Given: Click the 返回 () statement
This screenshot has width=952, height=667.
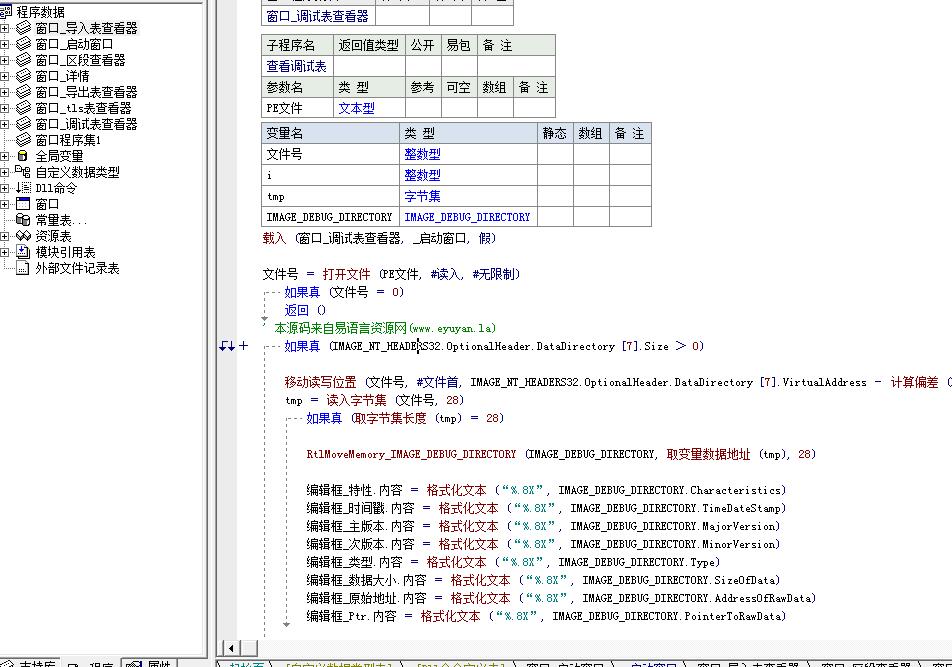Looking at the screenshot, I should [x=305, y=310].
